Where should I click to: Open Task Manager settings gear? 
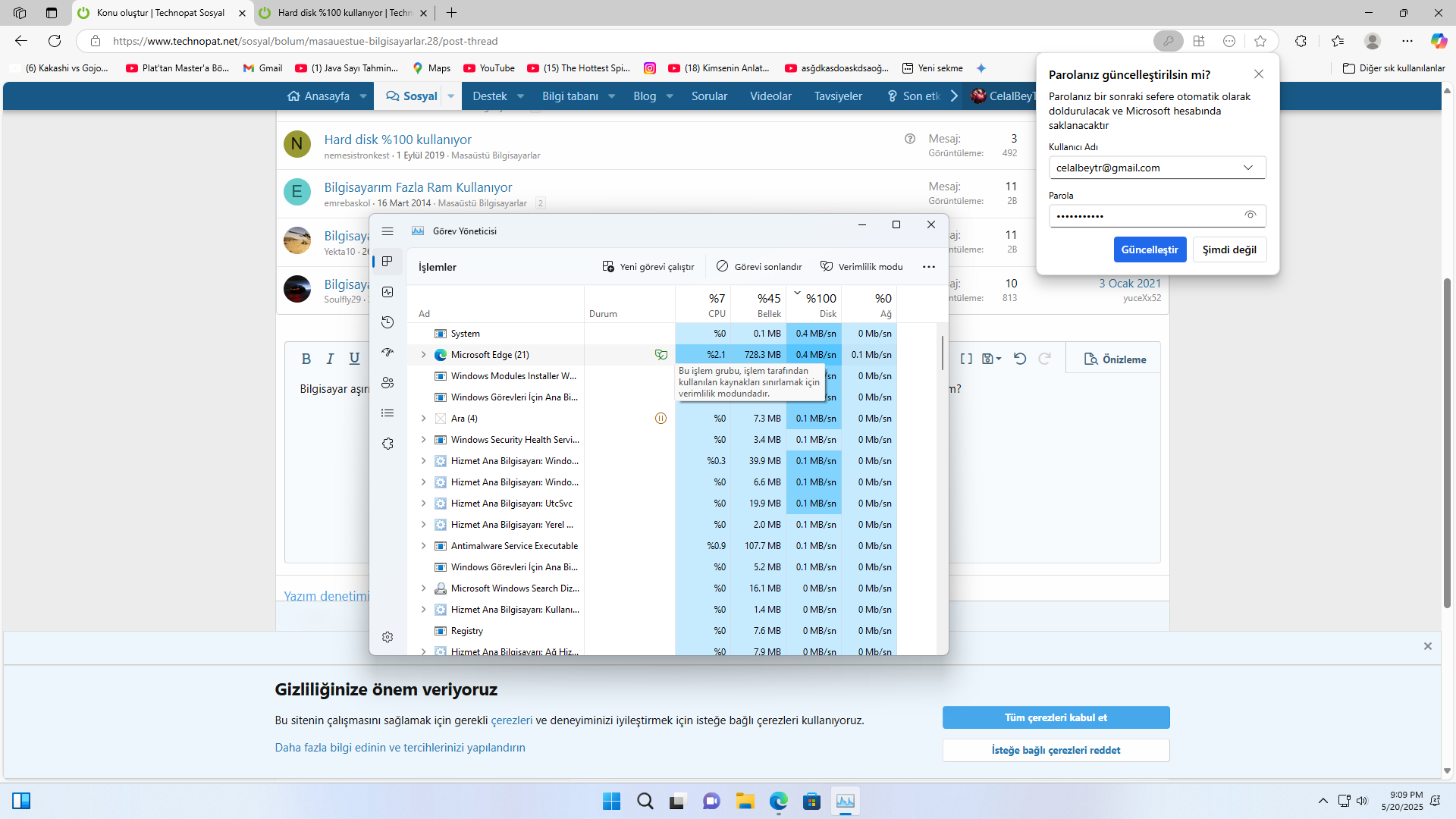pos(388,637)
